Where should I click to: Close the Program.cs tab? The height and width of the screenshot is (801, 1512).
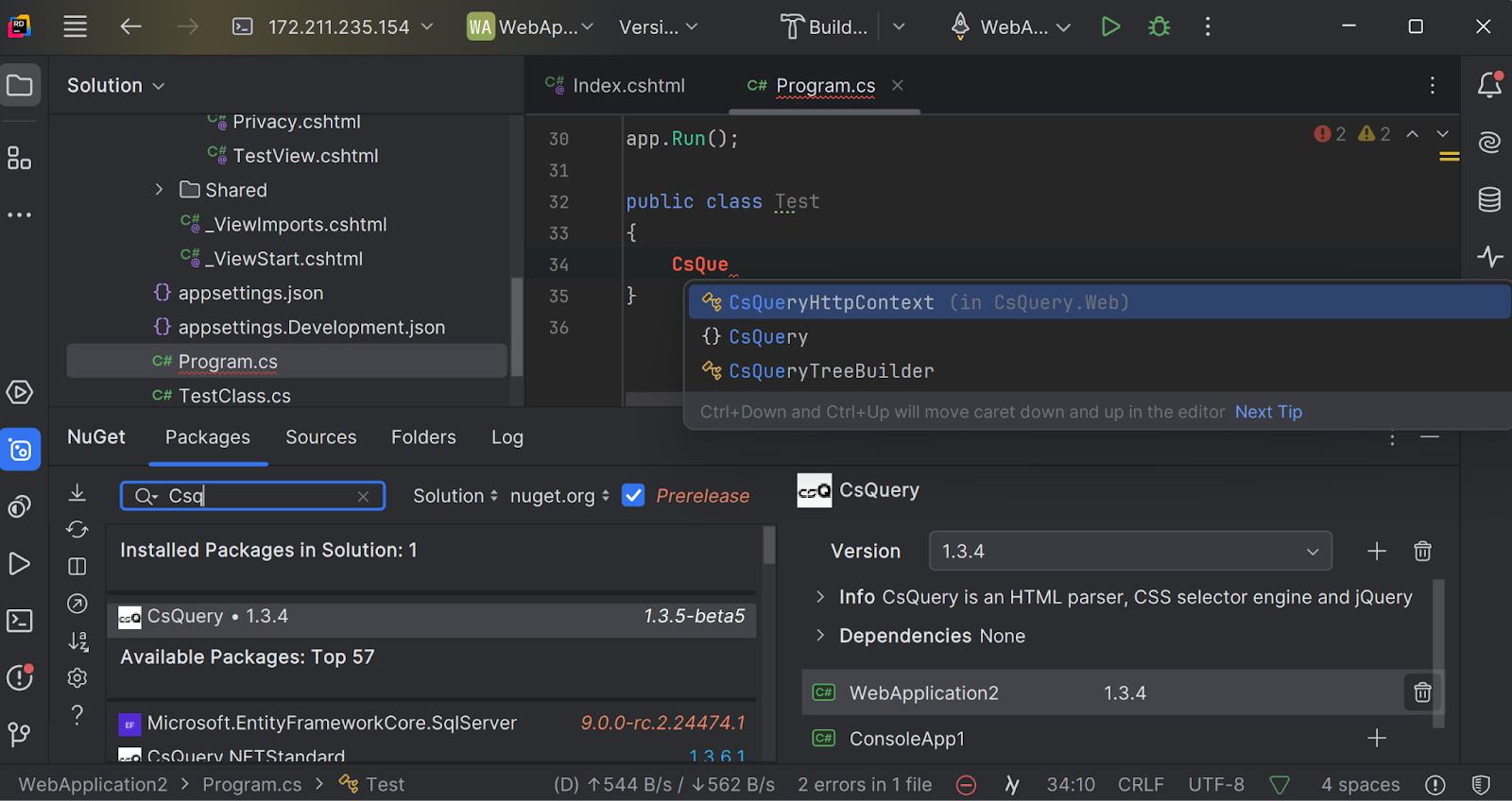click(898, 85)
